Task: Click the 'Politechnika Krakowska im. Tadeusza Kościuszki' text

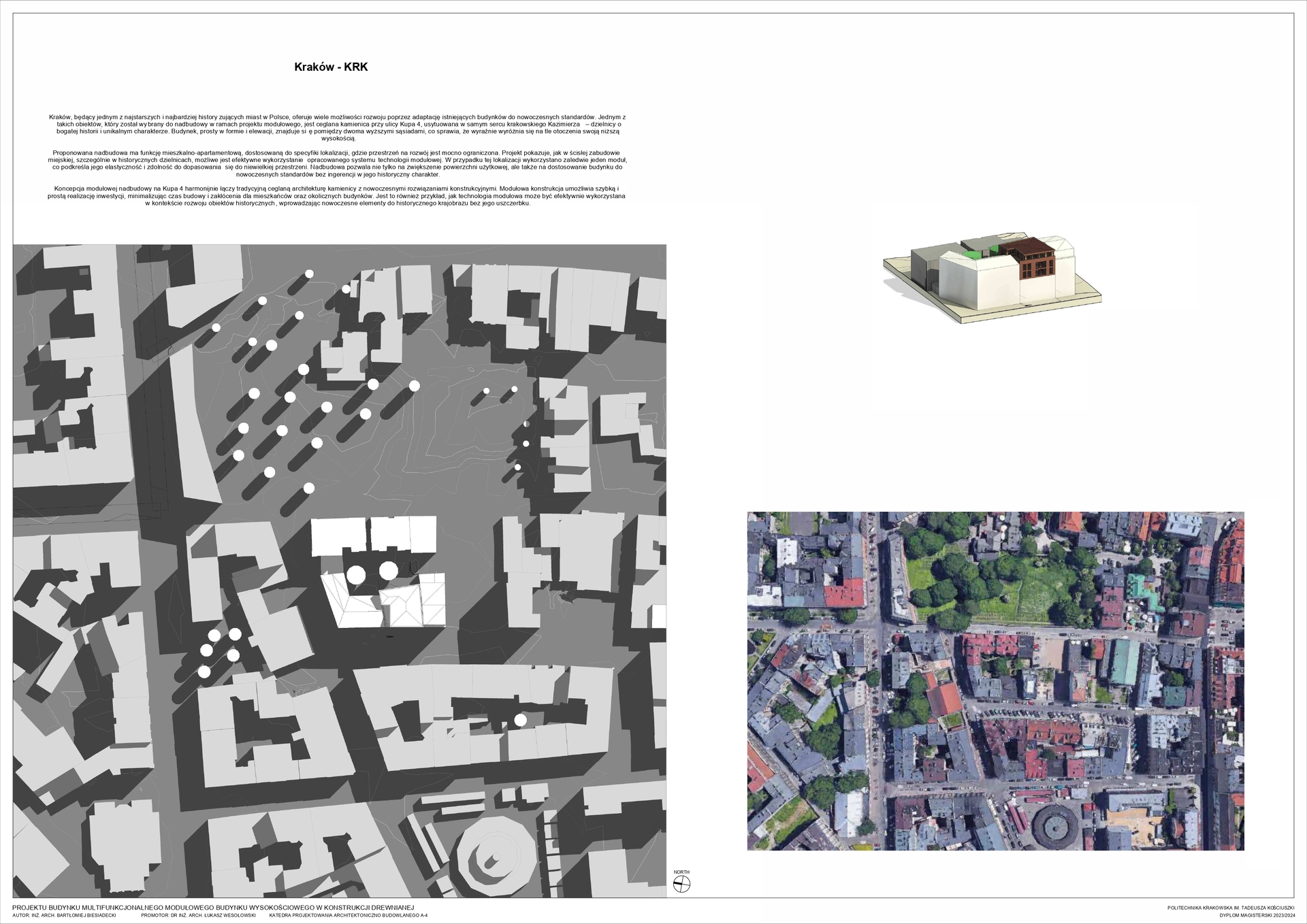Action: 1230,908
